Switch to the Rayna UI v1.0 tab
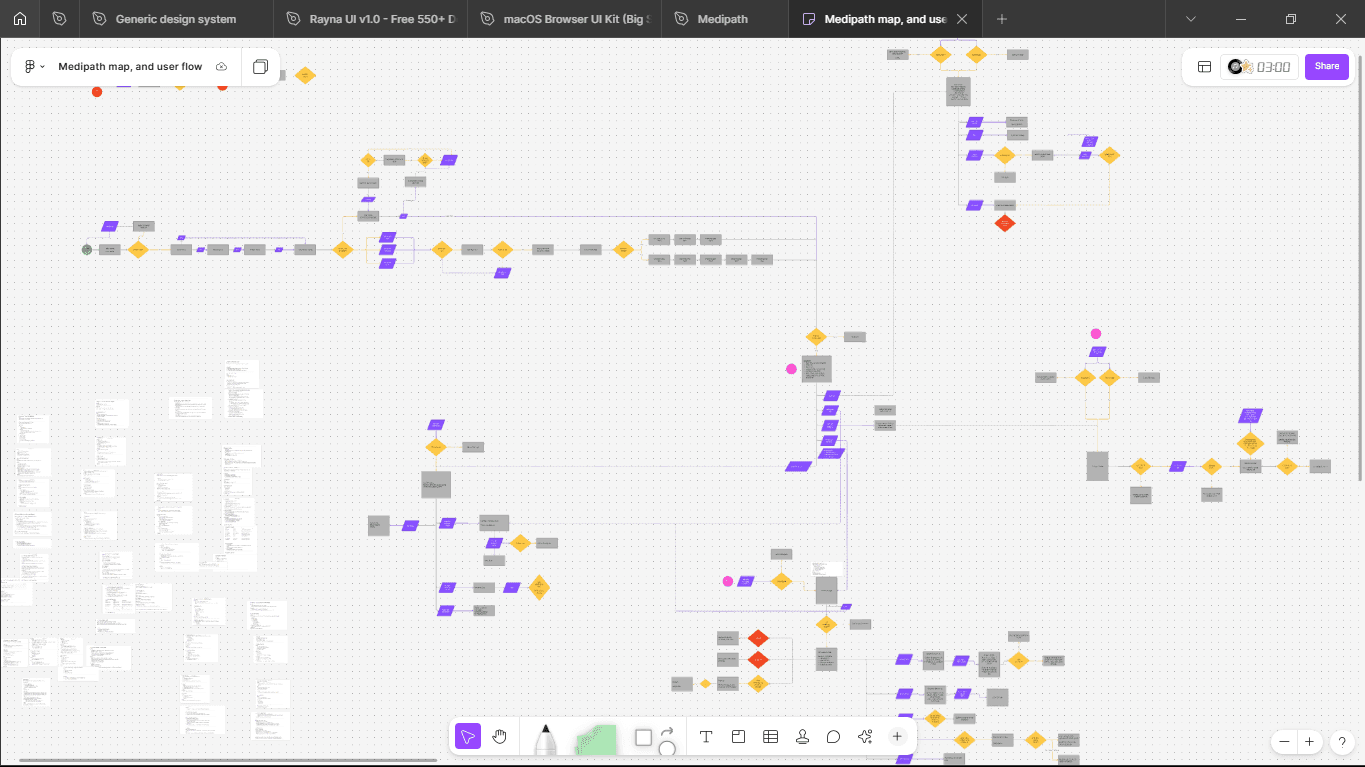 pyautogui.click(x=372, y=19)
